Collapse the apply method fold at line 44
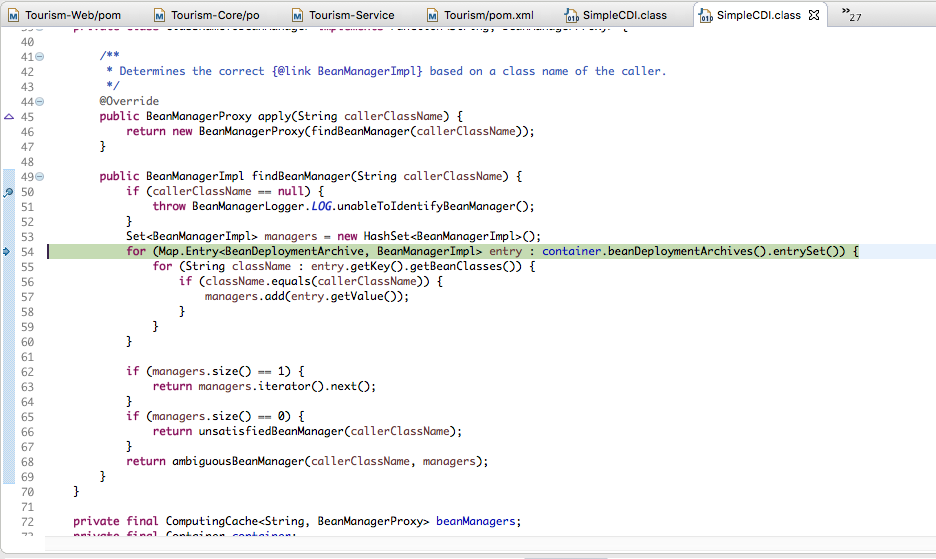This screenshot has width=936, height=559. [40, 102]
